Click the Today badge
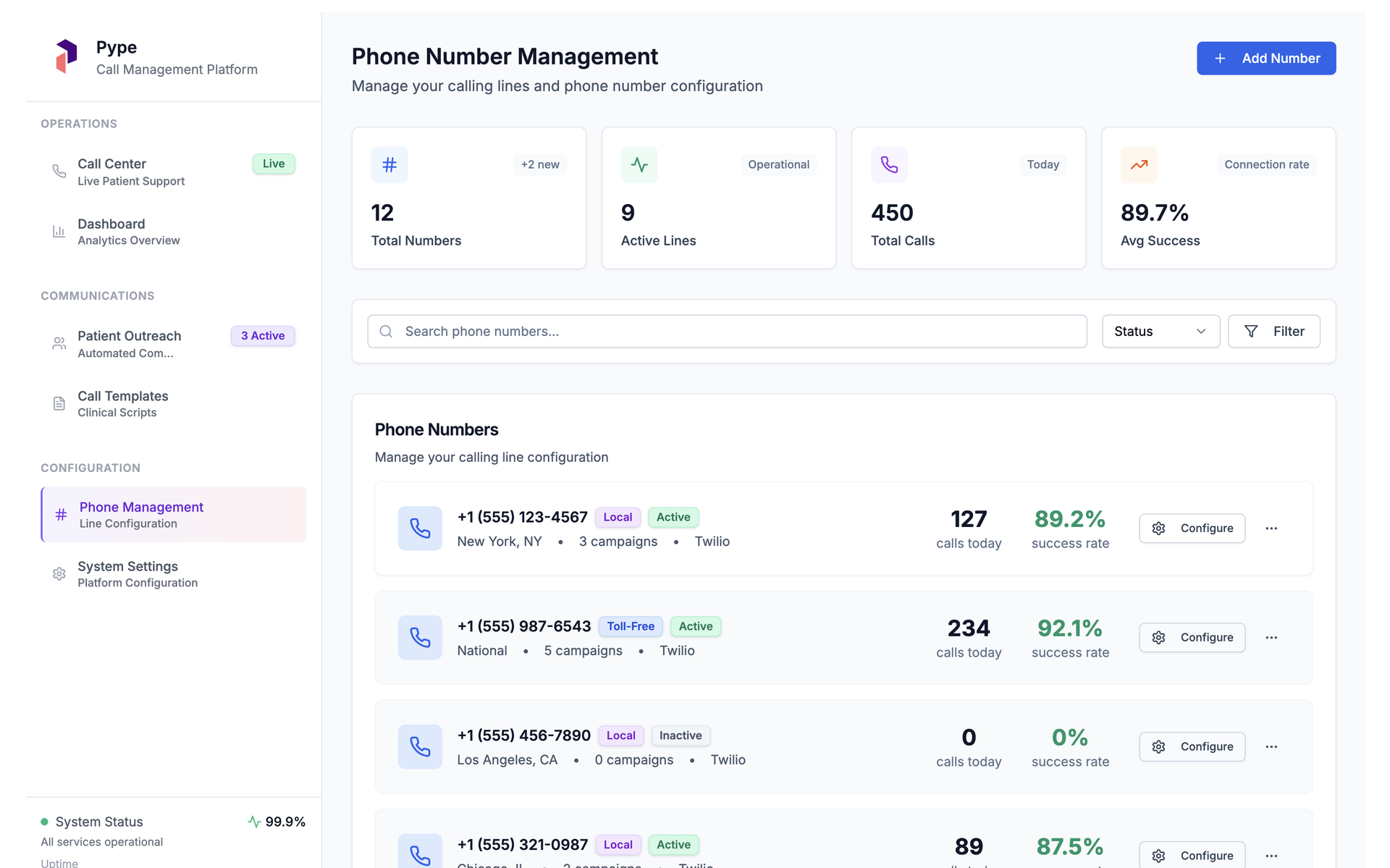The width and height of the screenshot is (1390, 868). [x=1042, y=165]
